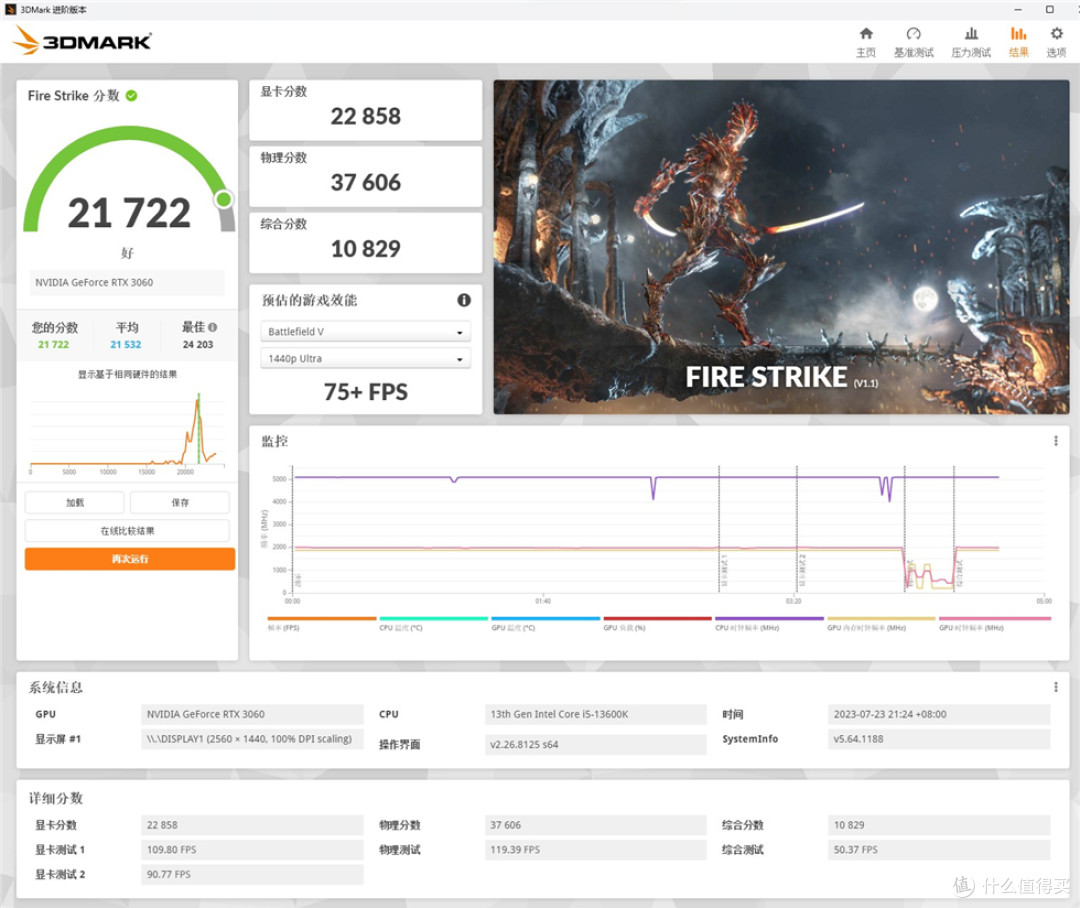1080x908 pixels.
Task: Click the best score info icon
Action: pos(213,327)
